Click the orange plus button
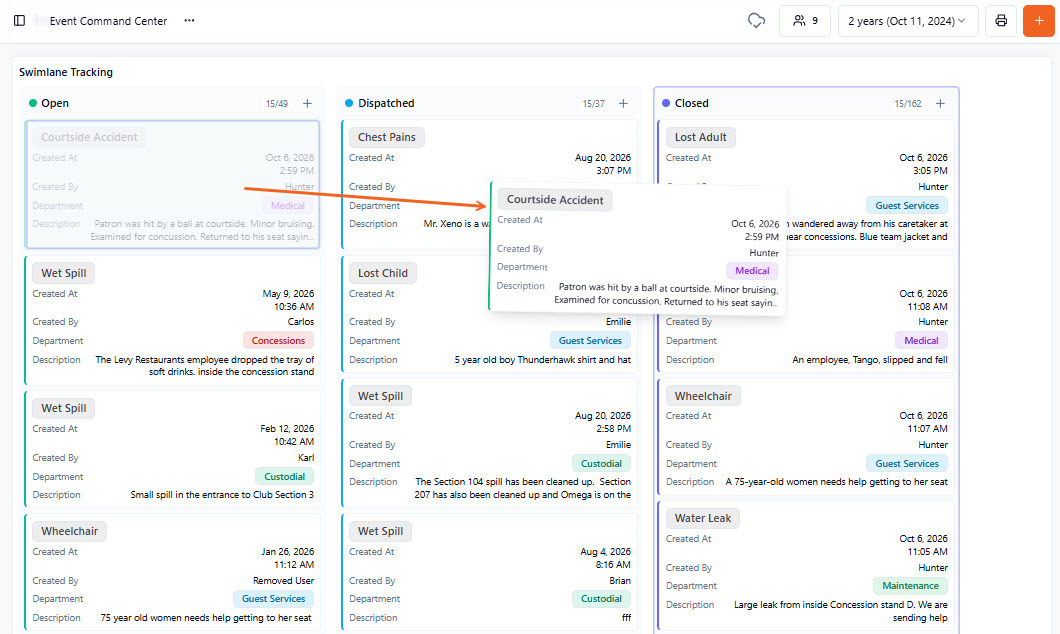The image size is (1060, 634). pyautogui.click(x=1039, y=21)
